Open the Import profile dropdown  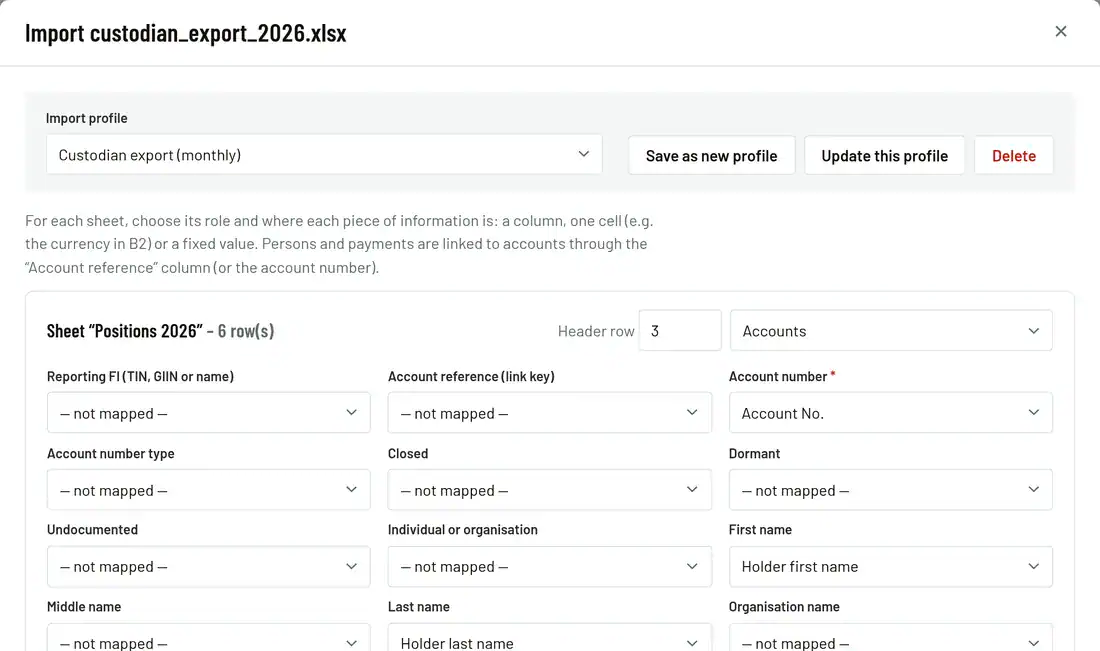click(x=324, y=154)
